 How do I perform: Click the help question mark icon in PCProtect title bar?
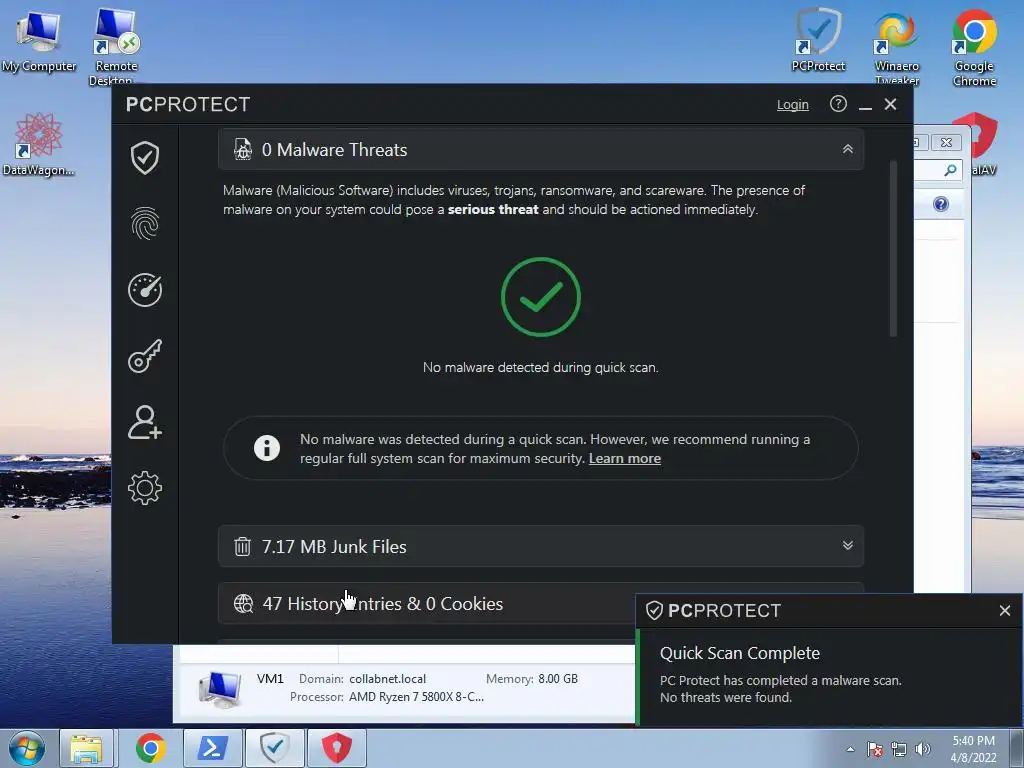pyautogui.click(x=838, y=104)
